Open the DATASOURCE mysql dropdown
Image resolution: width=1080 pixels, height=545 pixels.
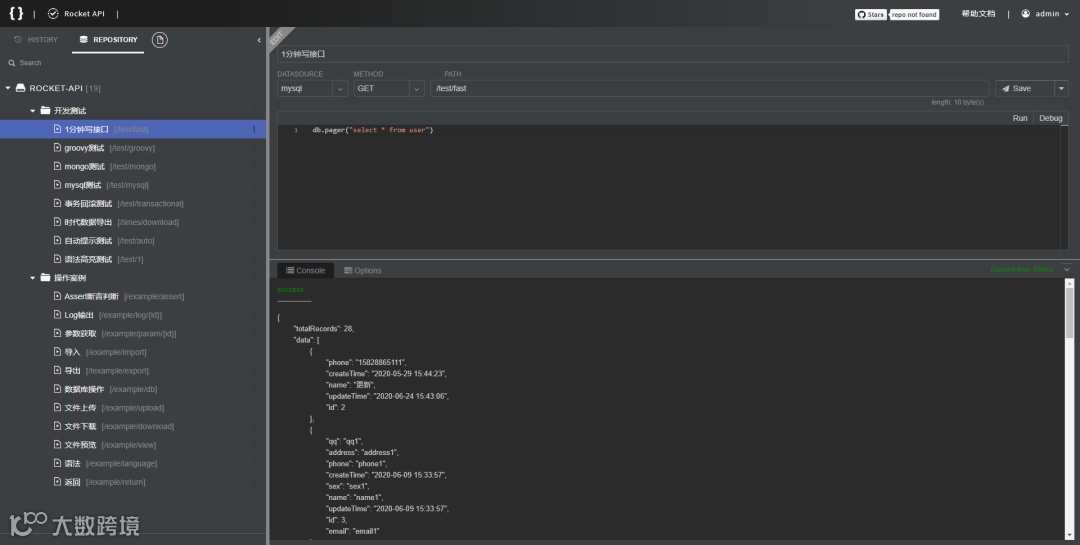pyautogui.click(x=312, y=88)
